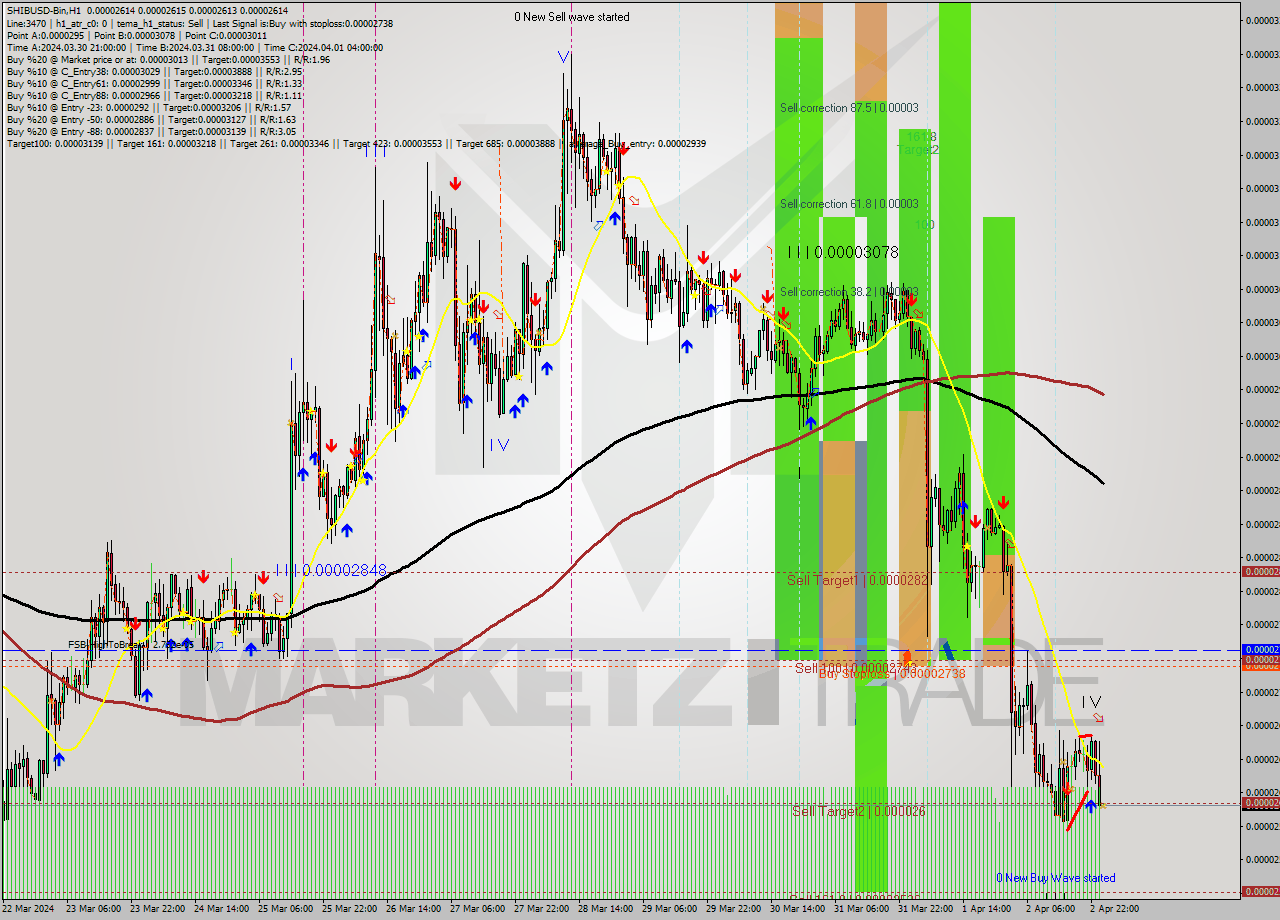This screenshot has height=920, width=1280.
Task: Click the '0 New Buy Wave started' label
Action: (x=1055, y=878)
